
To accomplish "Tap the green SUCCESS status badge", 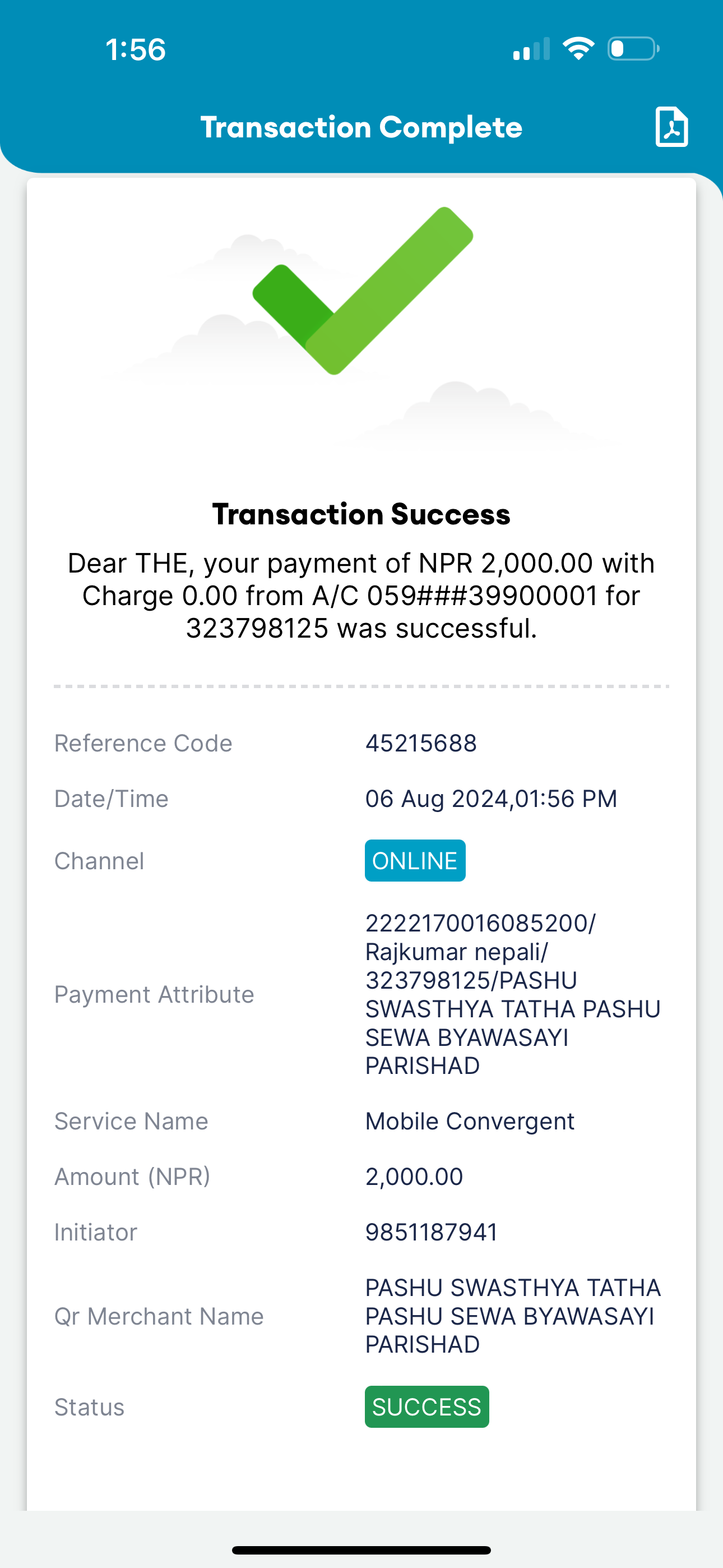I will (x=427, y=1406).
